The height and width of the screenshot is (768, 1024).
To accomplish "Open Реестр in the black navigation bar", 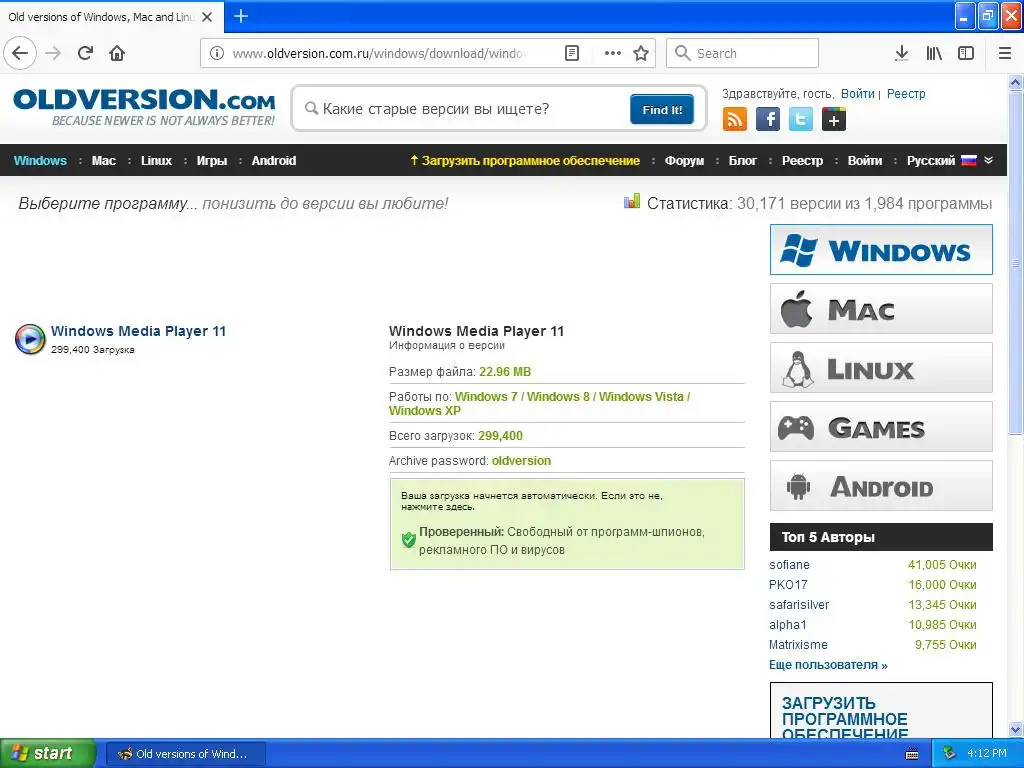I will click(x=802, y=161).
